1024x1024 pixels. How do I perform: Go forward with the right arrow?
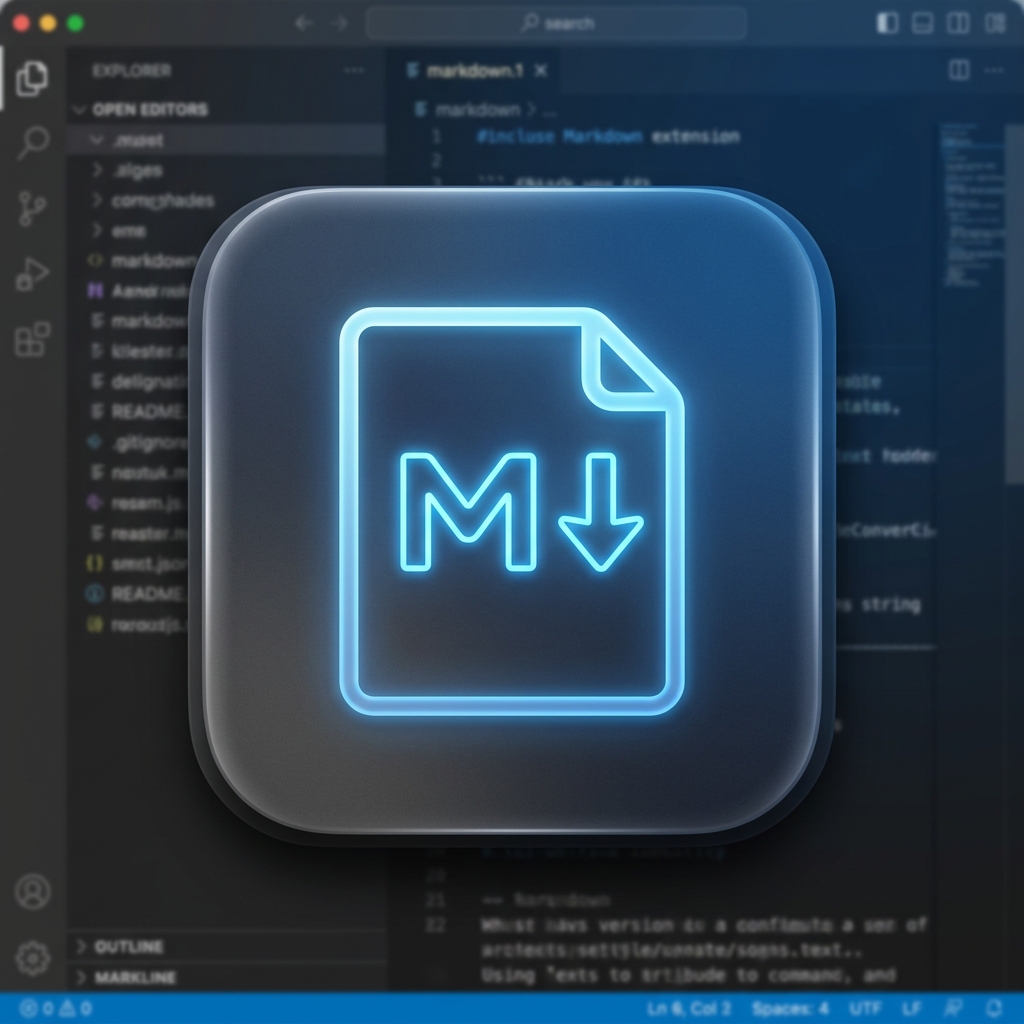(340, 24)
